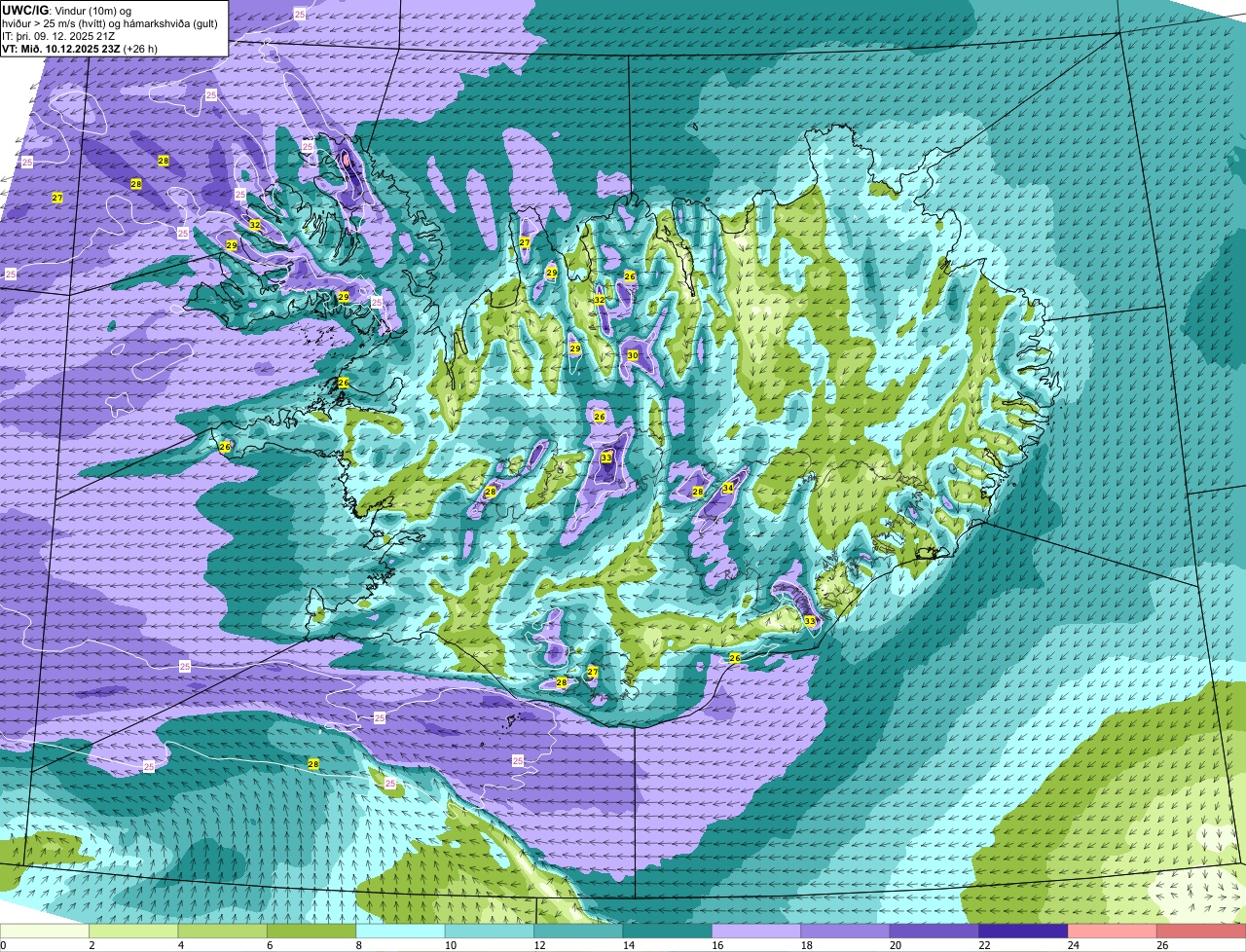The image size is (1246, 952).
Task: Click the yellow peak gust label 30
Action: click(633, 355)
